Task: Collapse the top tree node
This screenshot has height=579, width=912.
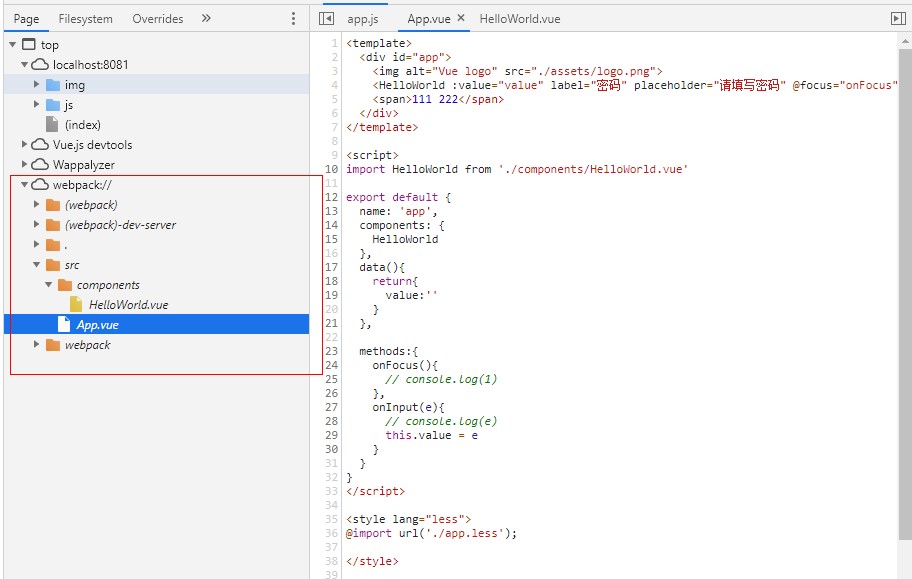Action: coord(12,44)
